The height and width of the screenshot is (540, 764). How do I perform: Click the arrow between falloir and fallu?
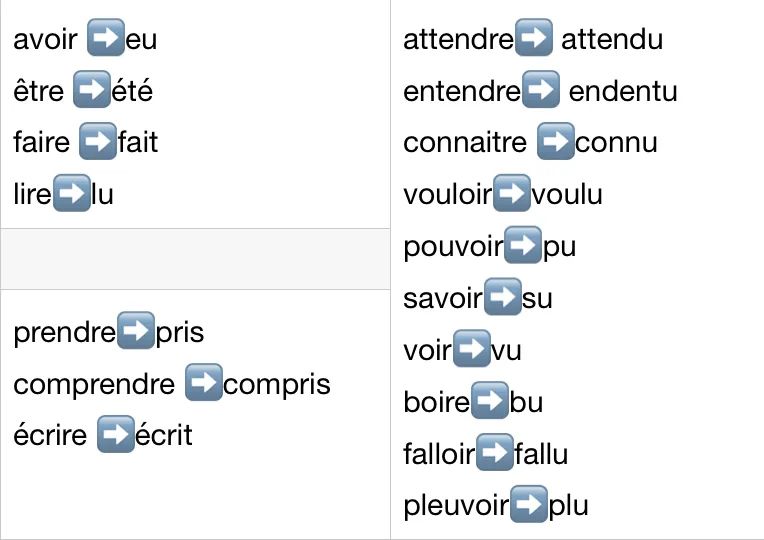[495, 452]
